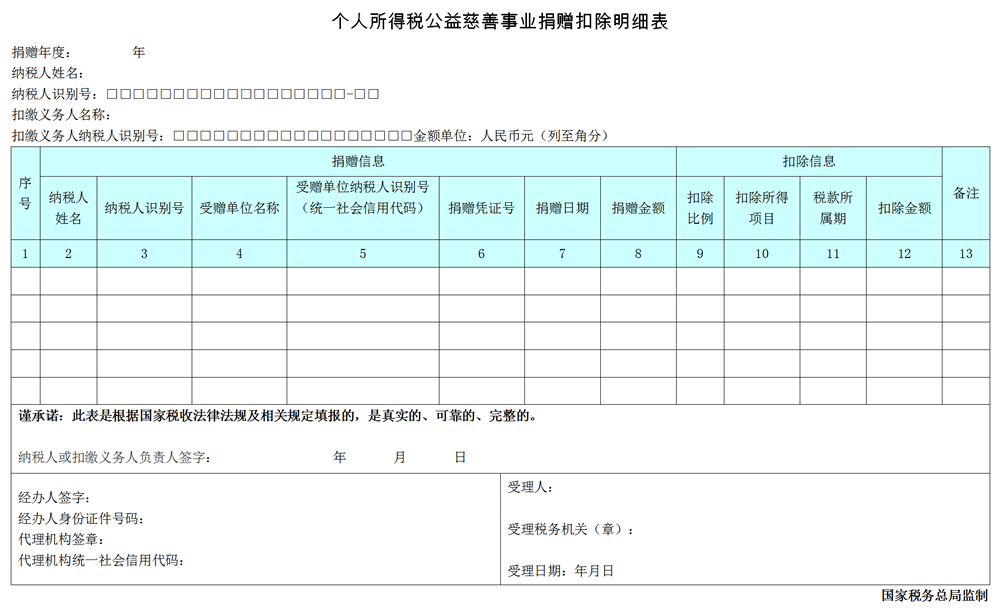Select the 备注 column header
Image resolution: width=1000 pixels, height=616 pixels.
pos(965,193)
